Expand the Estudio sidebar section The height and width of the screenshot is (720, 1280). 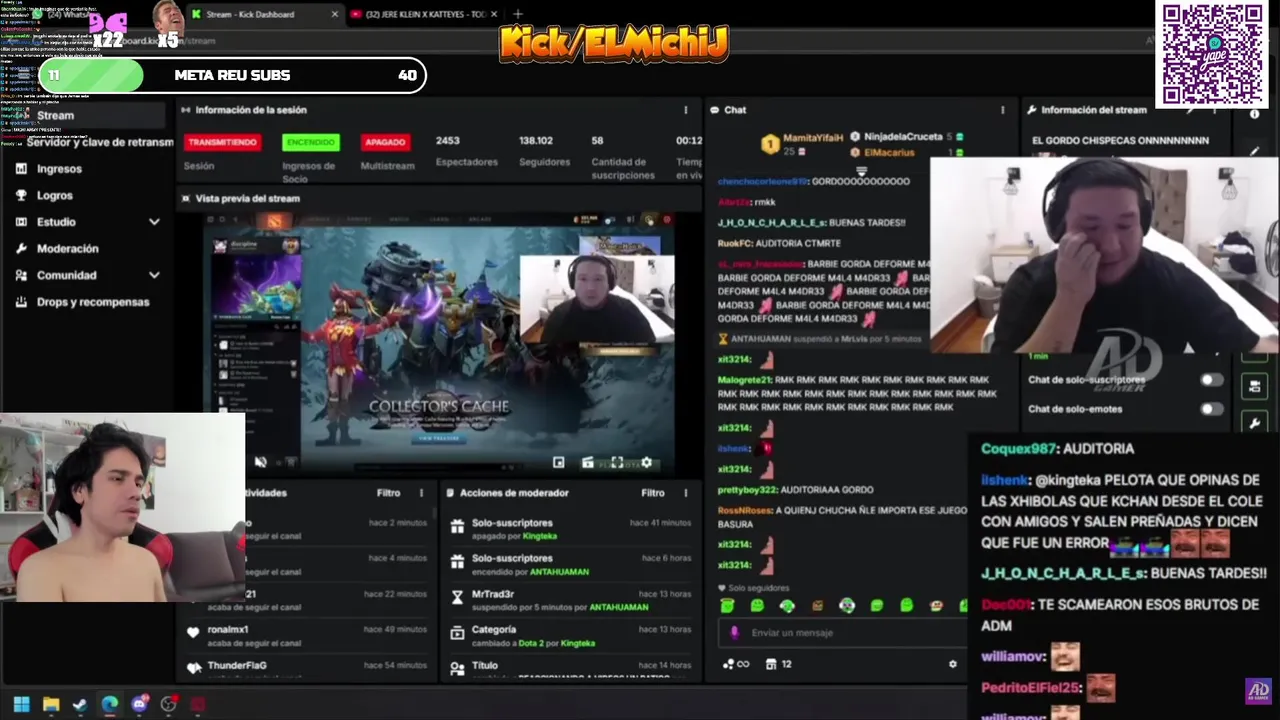(154, 222)
